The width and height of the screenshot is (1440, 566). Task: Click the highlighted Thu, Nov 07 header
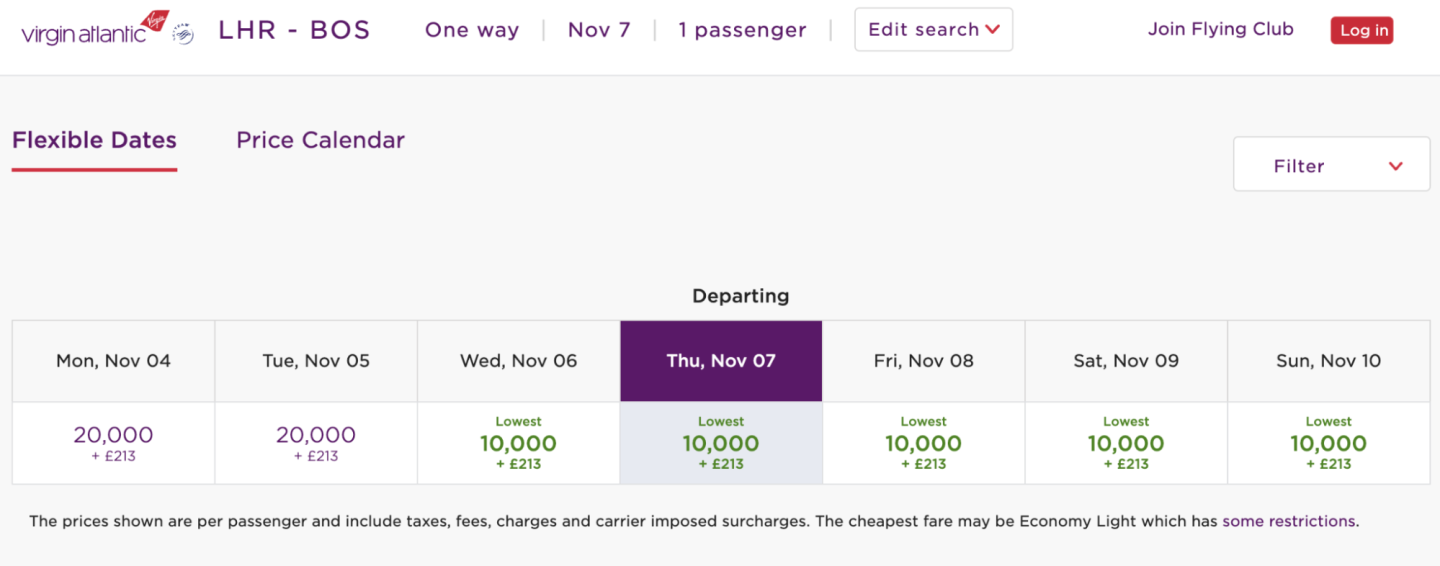point(721,361)
